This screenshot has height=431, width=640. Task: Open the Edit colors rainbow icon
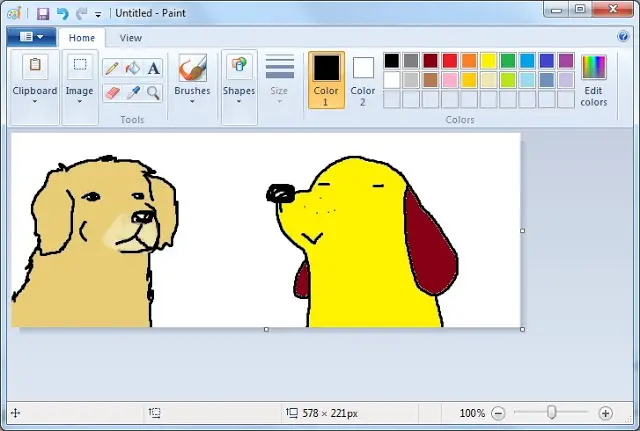click(x=594, y=67)
